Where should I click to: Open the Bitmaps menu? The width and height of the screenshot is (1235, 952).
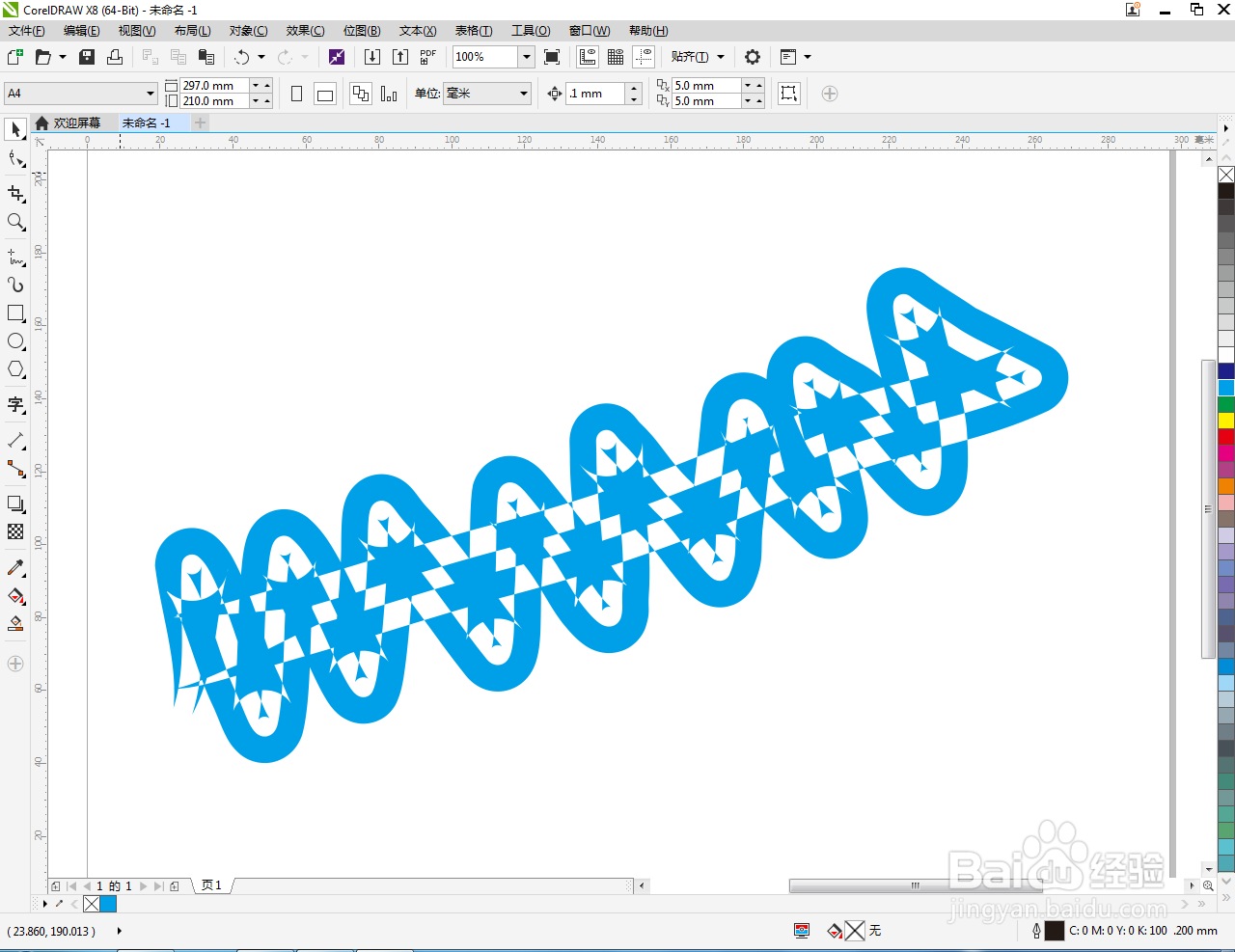pos(362,31)
